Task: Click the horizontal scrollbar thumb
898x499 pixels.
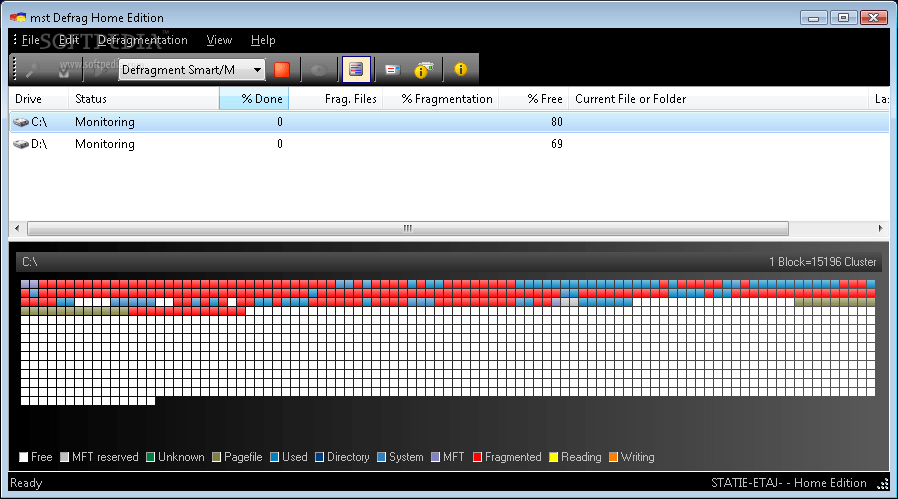Action: tap(408, 228)
